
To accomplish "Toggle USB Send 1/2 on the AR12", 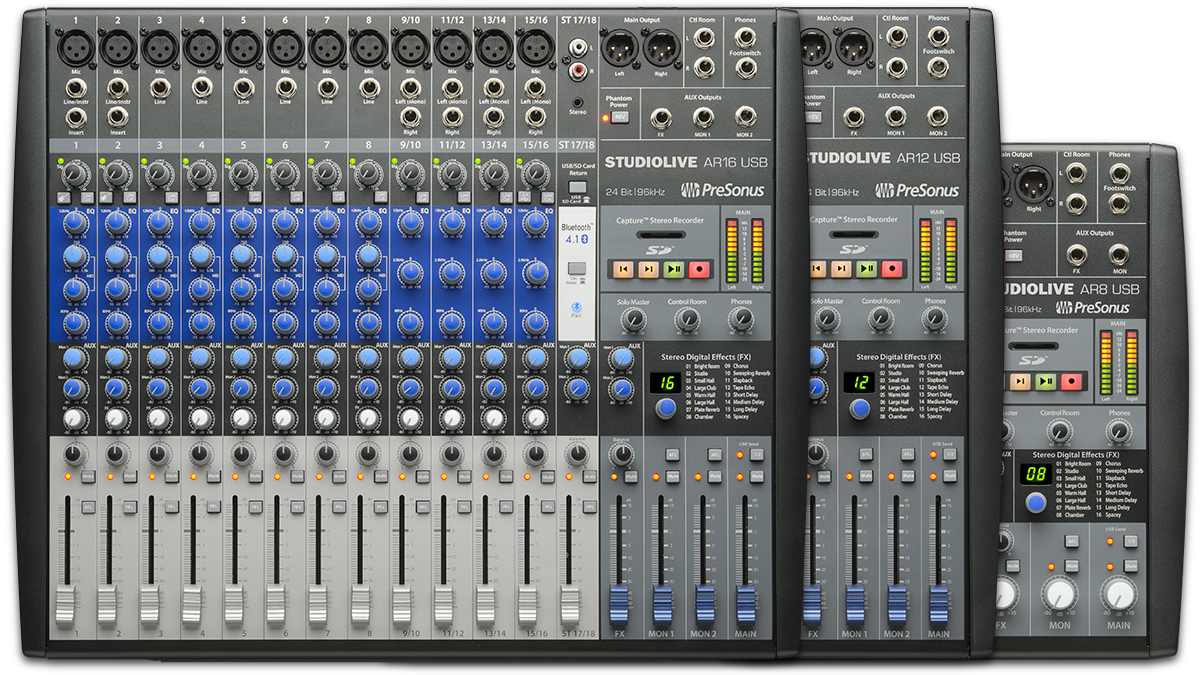I will (950, 454).
